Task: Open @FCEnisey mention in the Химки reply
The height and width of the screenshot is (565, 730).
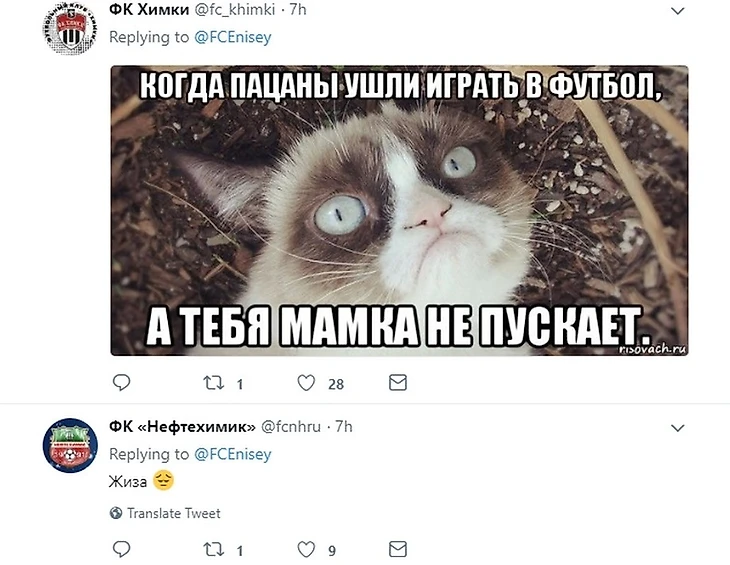Action: pos(232,37)
